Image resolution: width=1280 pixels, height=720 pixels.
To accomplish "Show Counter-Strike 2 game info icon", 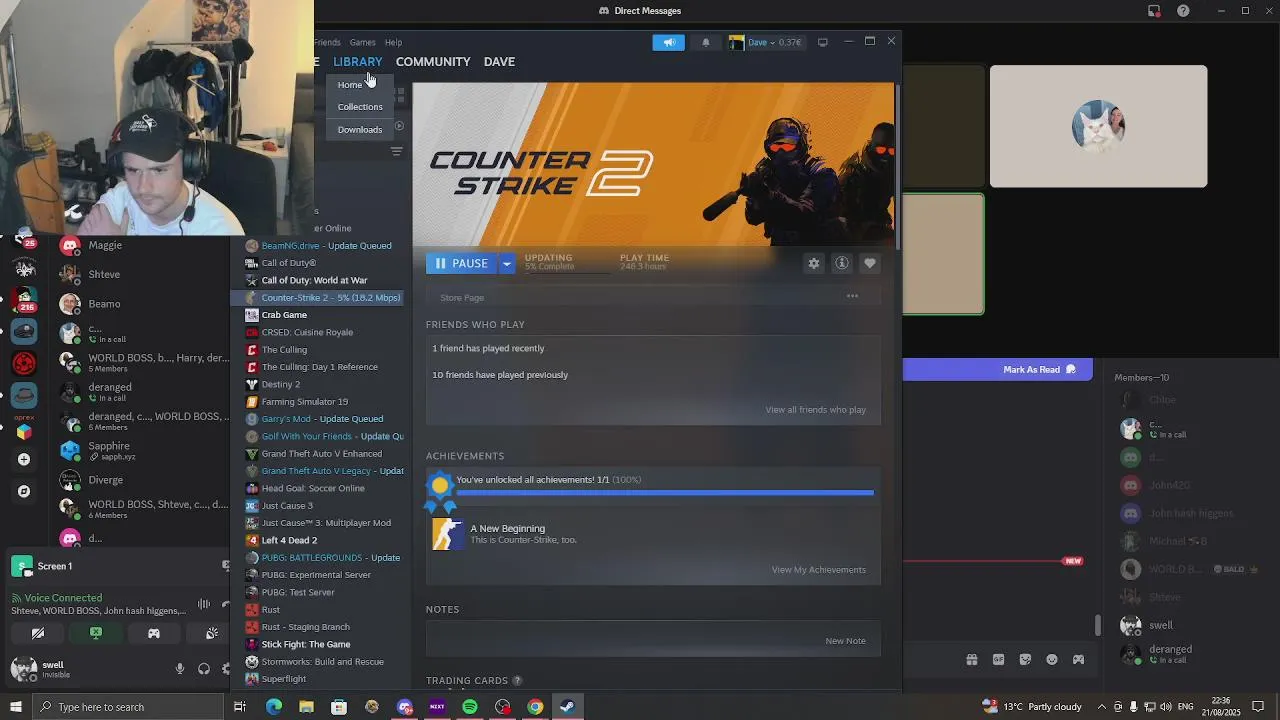I will click(842, 263).
